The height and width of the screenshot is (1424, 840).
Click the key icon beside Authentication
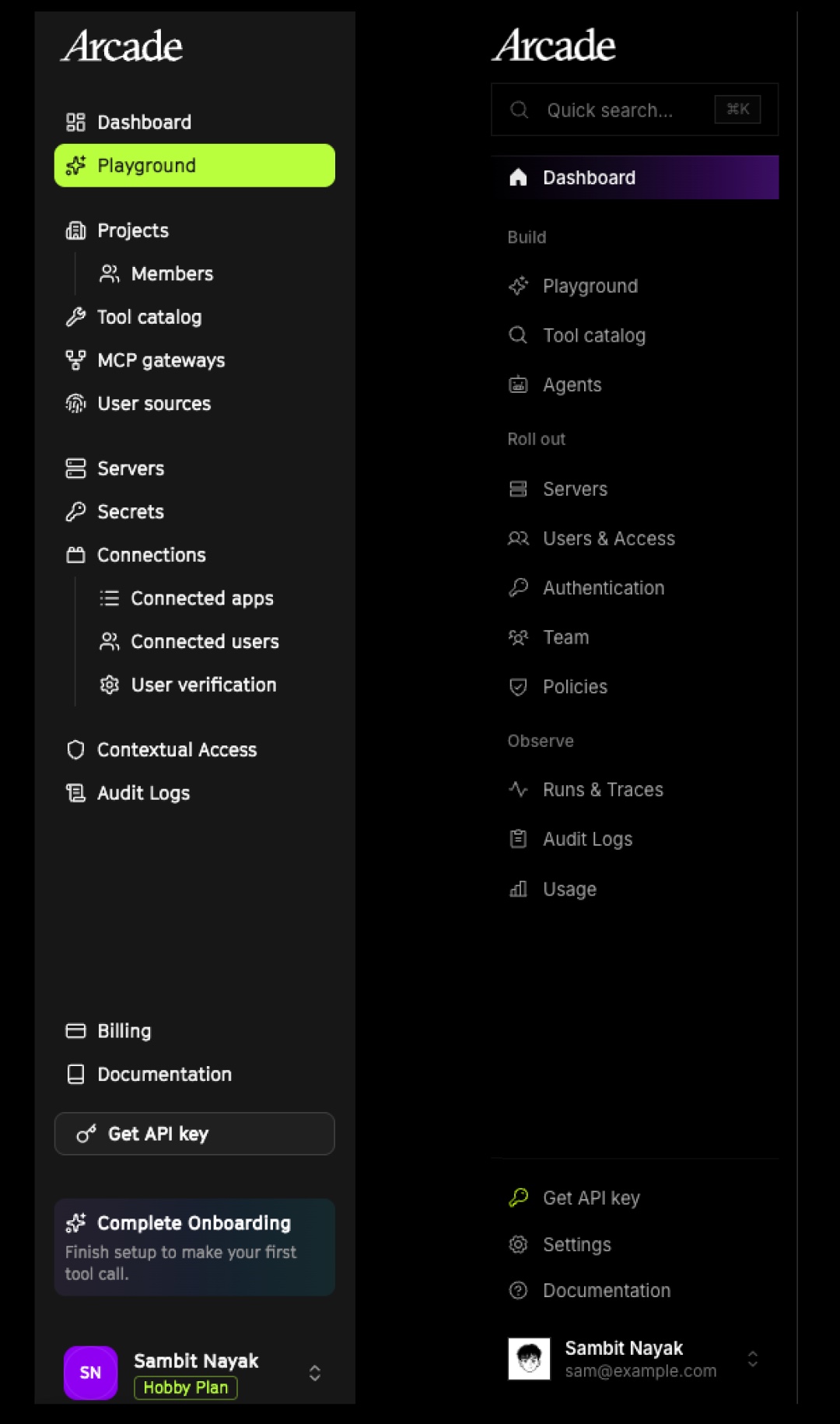pos(518,587)
